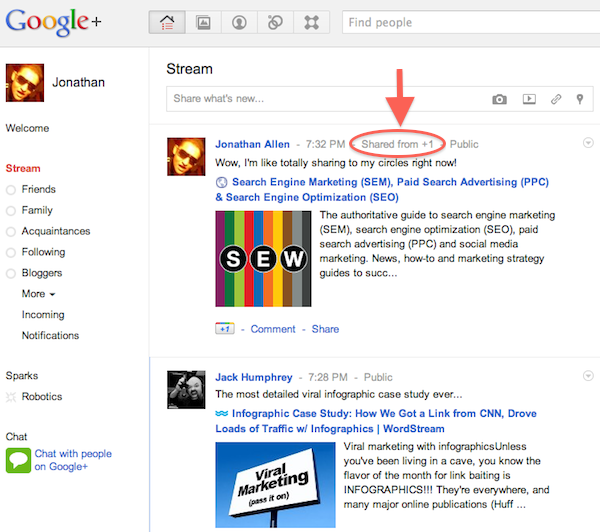Open the Sparks section
Screen dimensions: 600x532
coord(22,376)
